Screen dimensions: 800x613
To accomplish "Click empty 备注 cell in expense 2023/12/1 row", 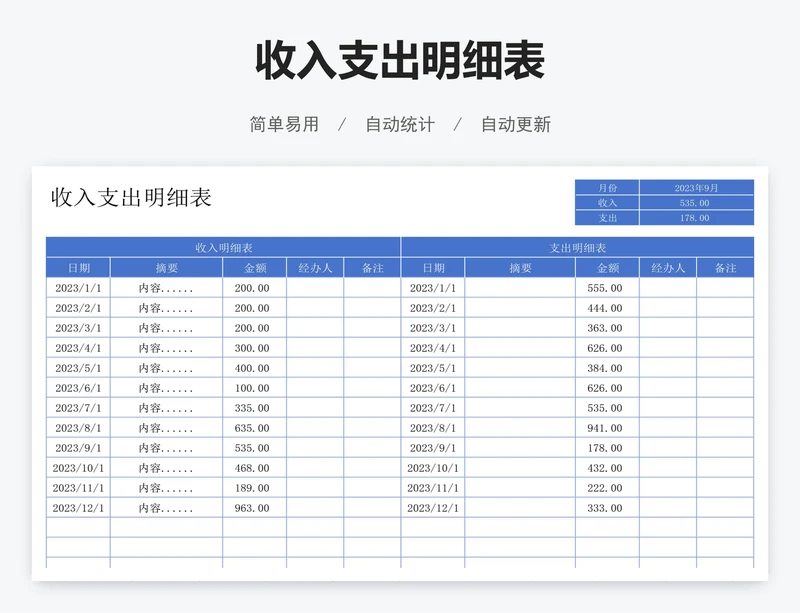I will point(725,508).
